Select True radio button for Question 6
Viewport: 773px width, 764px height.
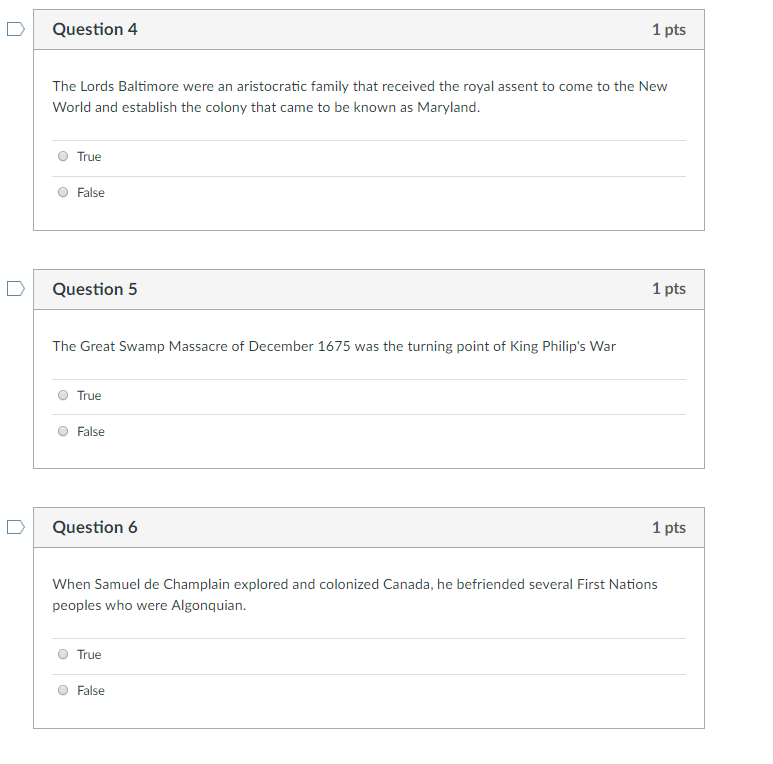pyautogui.click(x=63, y=654)
